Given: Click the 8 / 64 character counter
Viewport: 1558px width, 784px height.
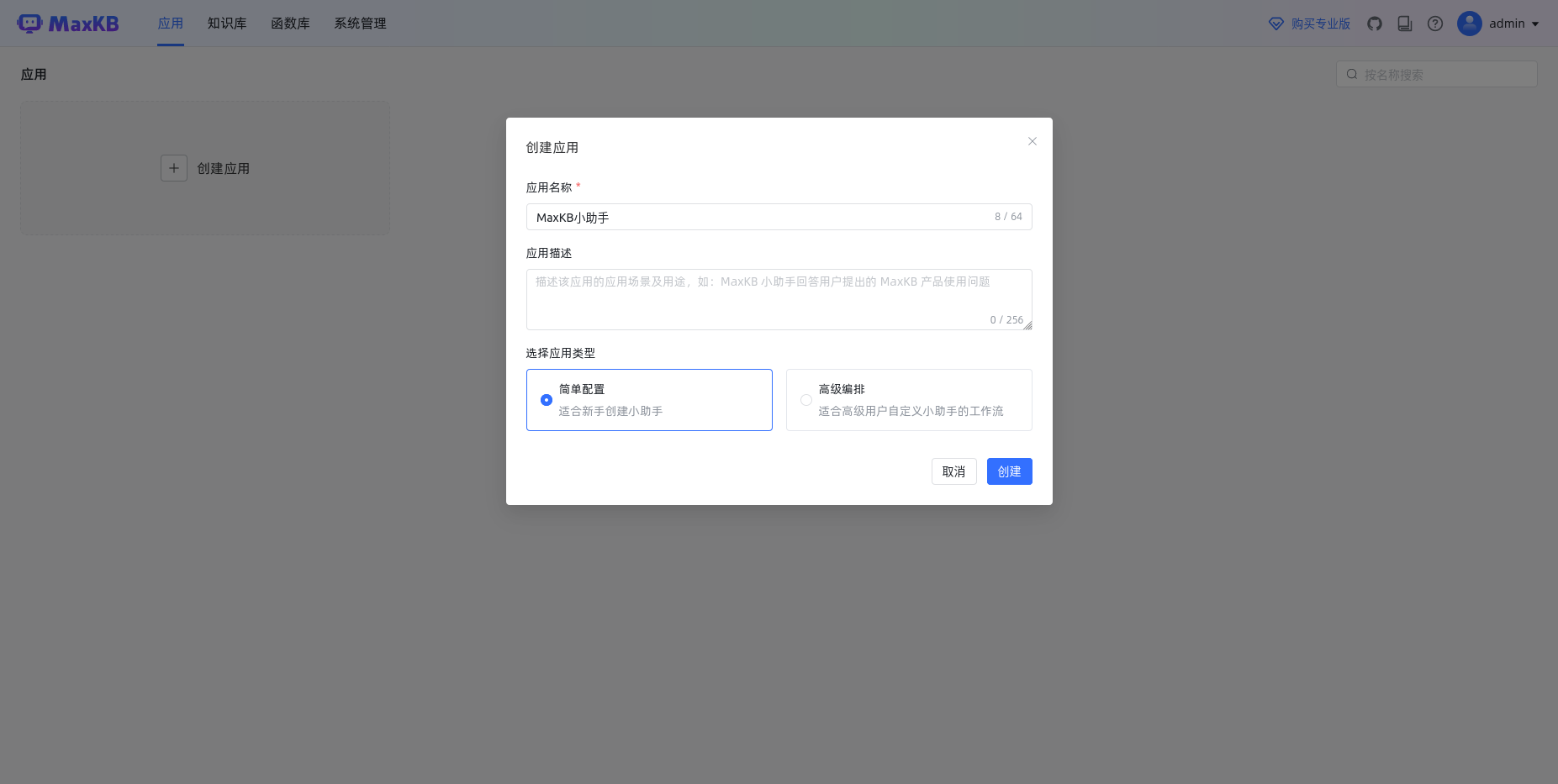Looking at the screenshot, I should 1008,217.
